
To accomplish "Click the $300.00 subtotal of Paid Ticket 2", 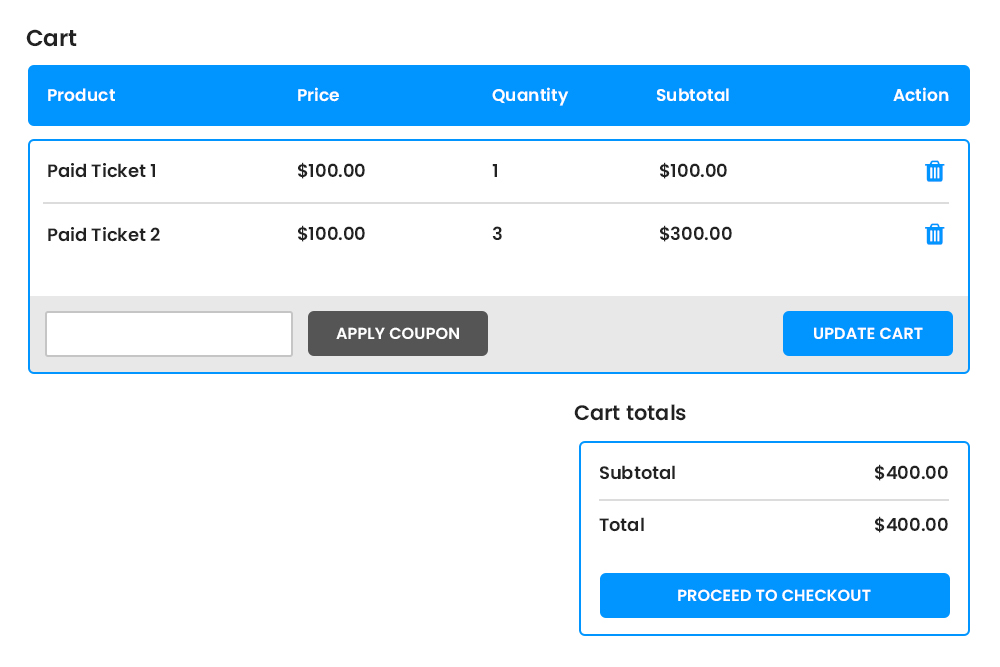I will click(695, 235).
